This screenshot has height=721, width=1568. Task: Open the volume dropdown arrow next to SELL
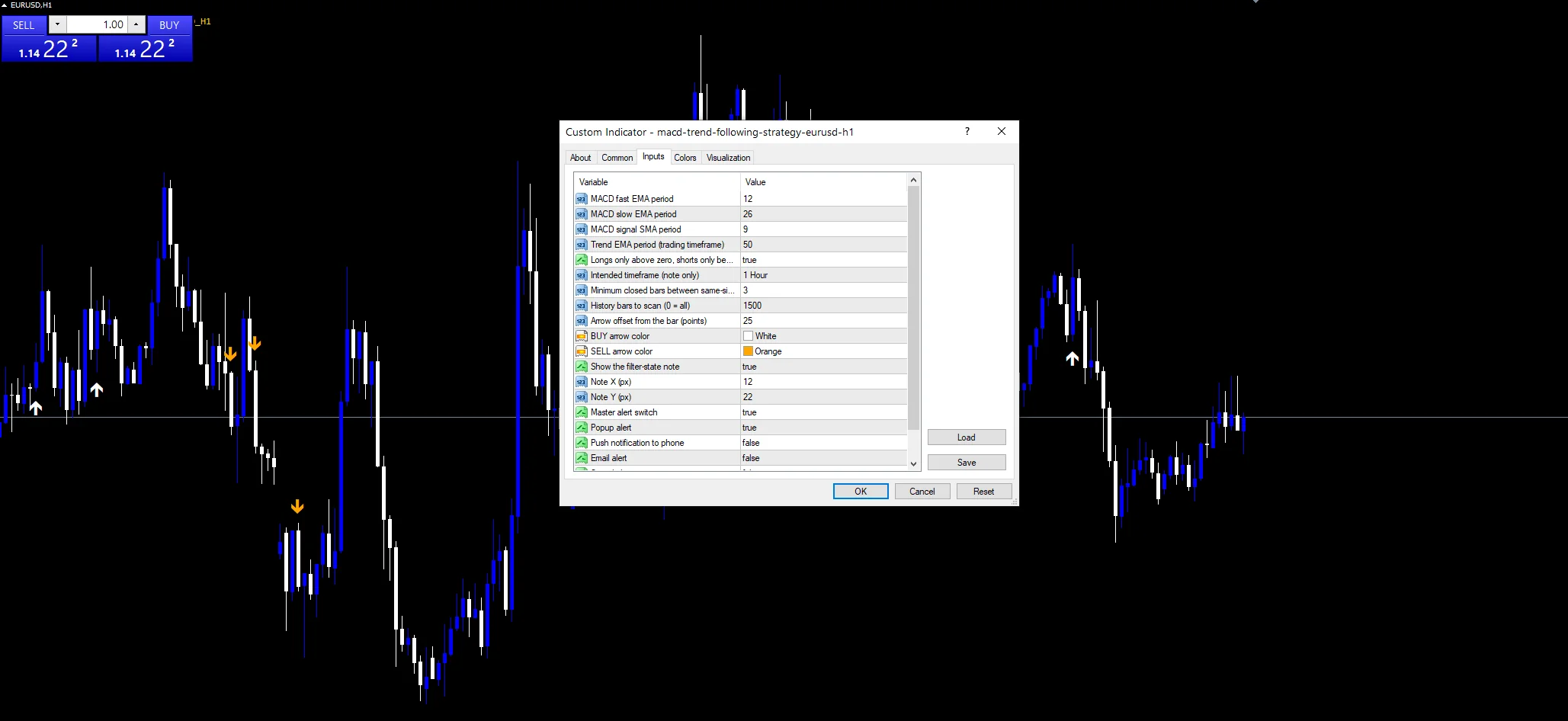click(x=57, y=24)
